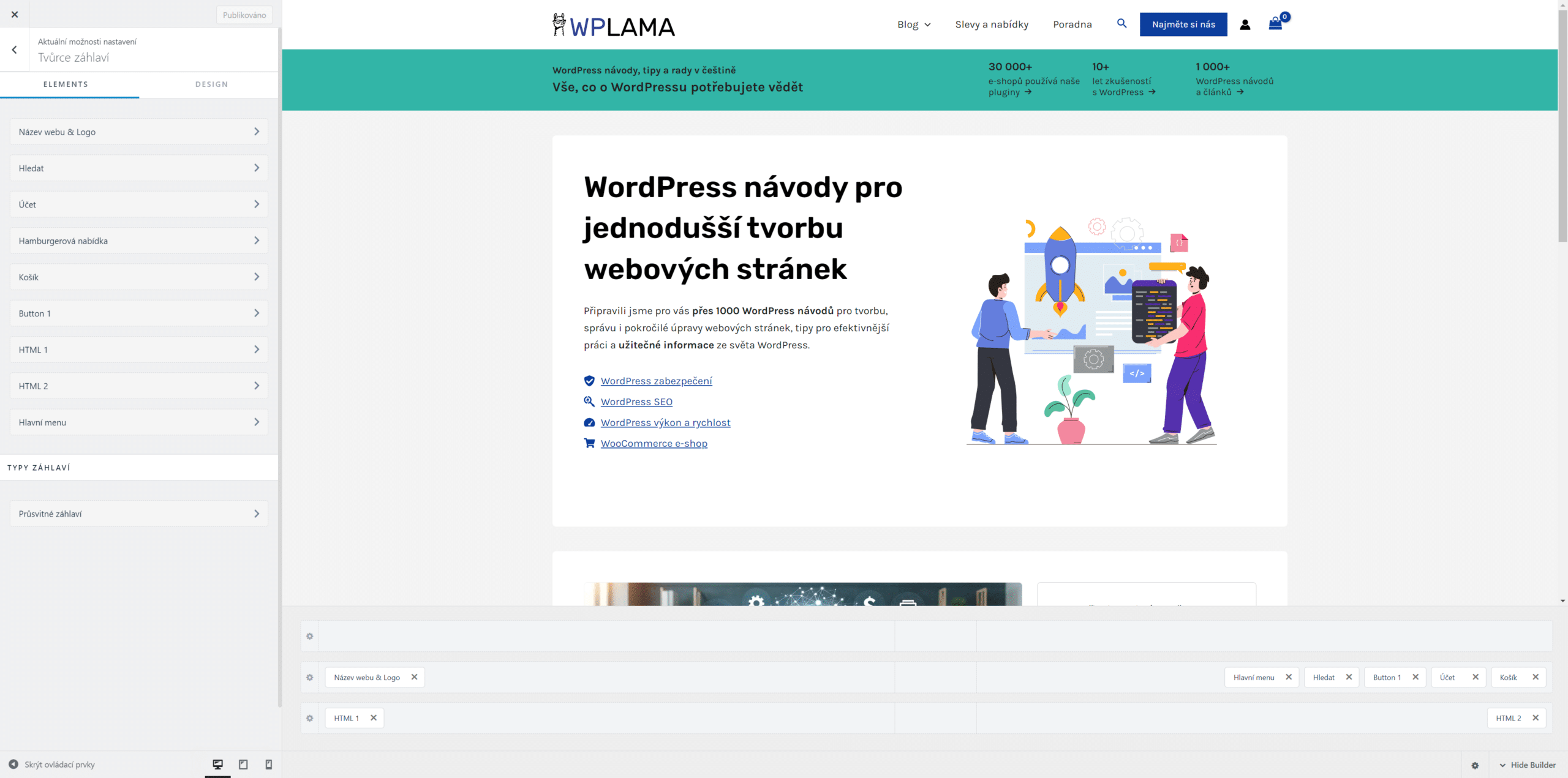
Task: Switch to tablet preview device icon
Action: tap(243, 764)
